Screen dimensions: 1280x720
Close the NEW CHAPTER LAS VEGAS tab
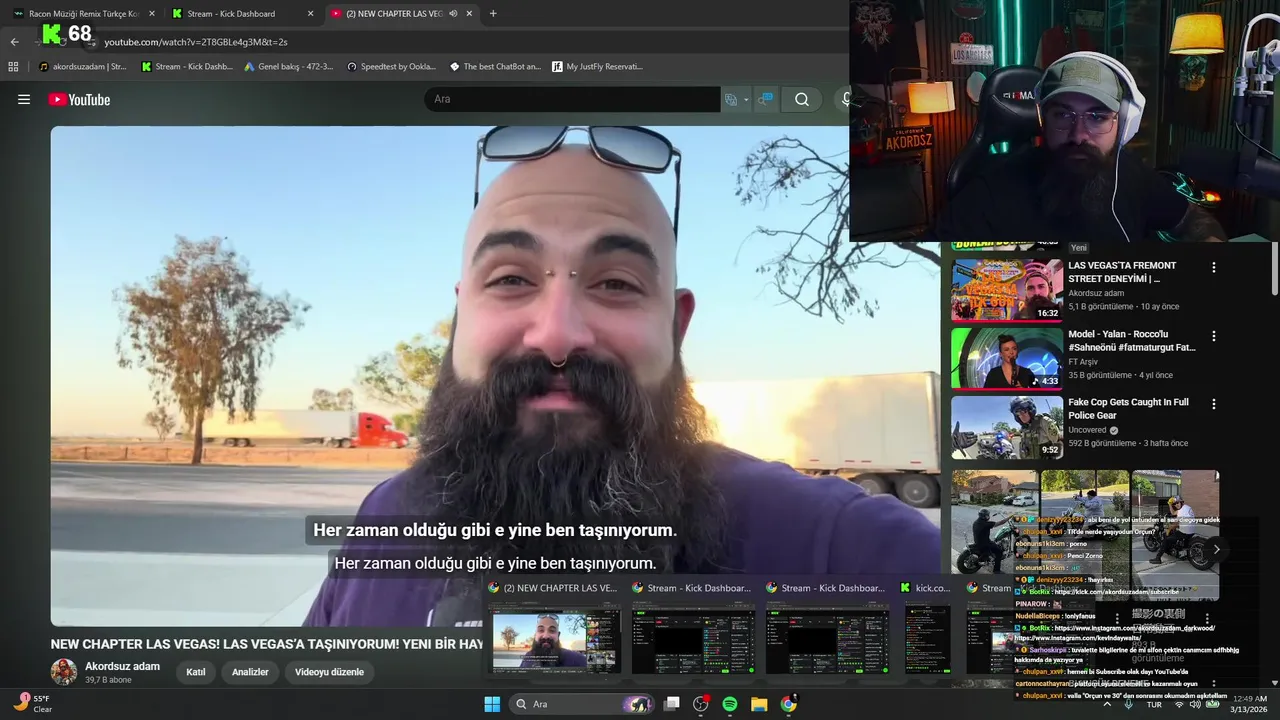pyautogui.click(x=470, y=14)
